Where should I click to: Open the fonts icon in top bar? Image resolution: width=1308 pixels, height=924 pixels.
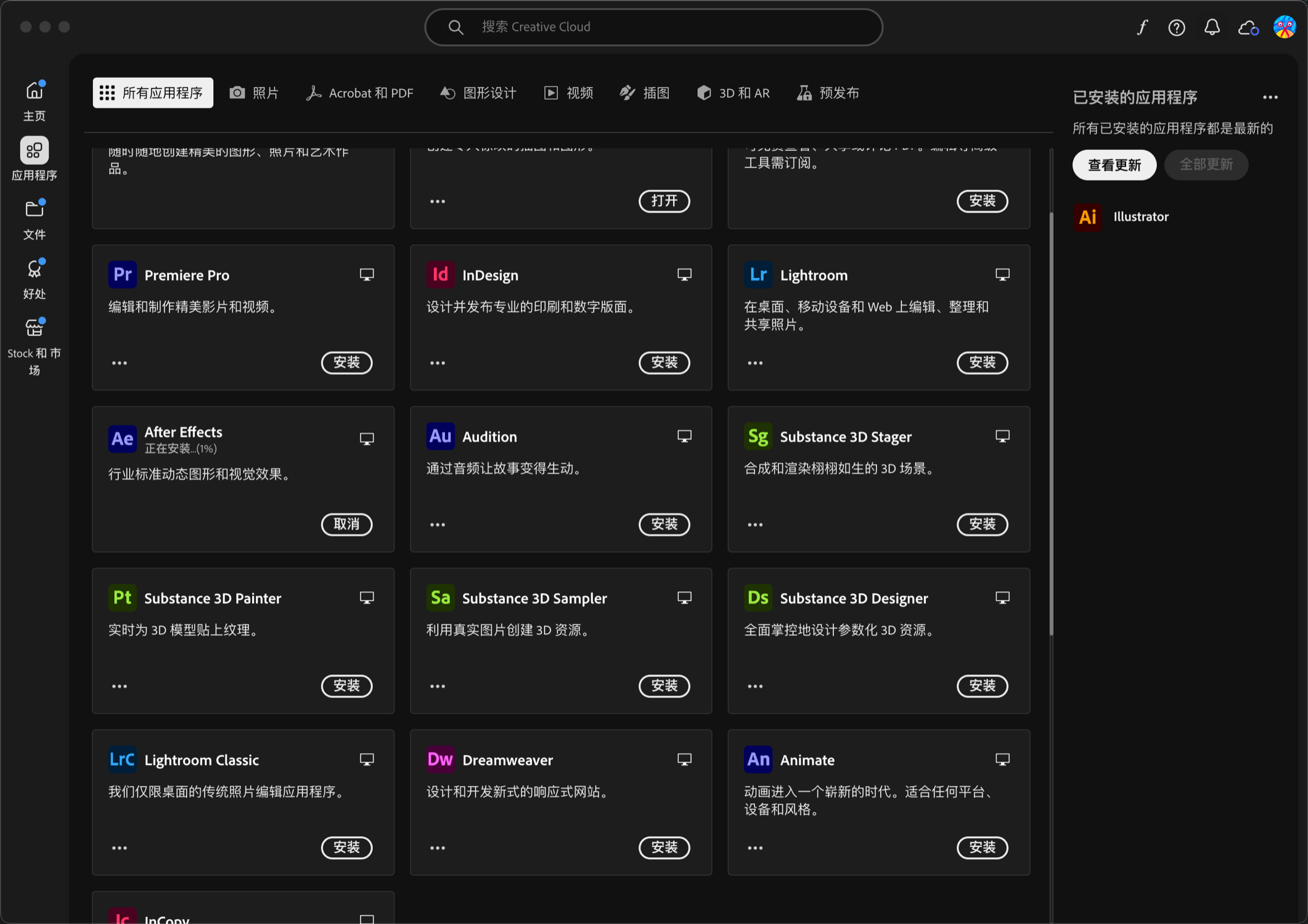1142,27
